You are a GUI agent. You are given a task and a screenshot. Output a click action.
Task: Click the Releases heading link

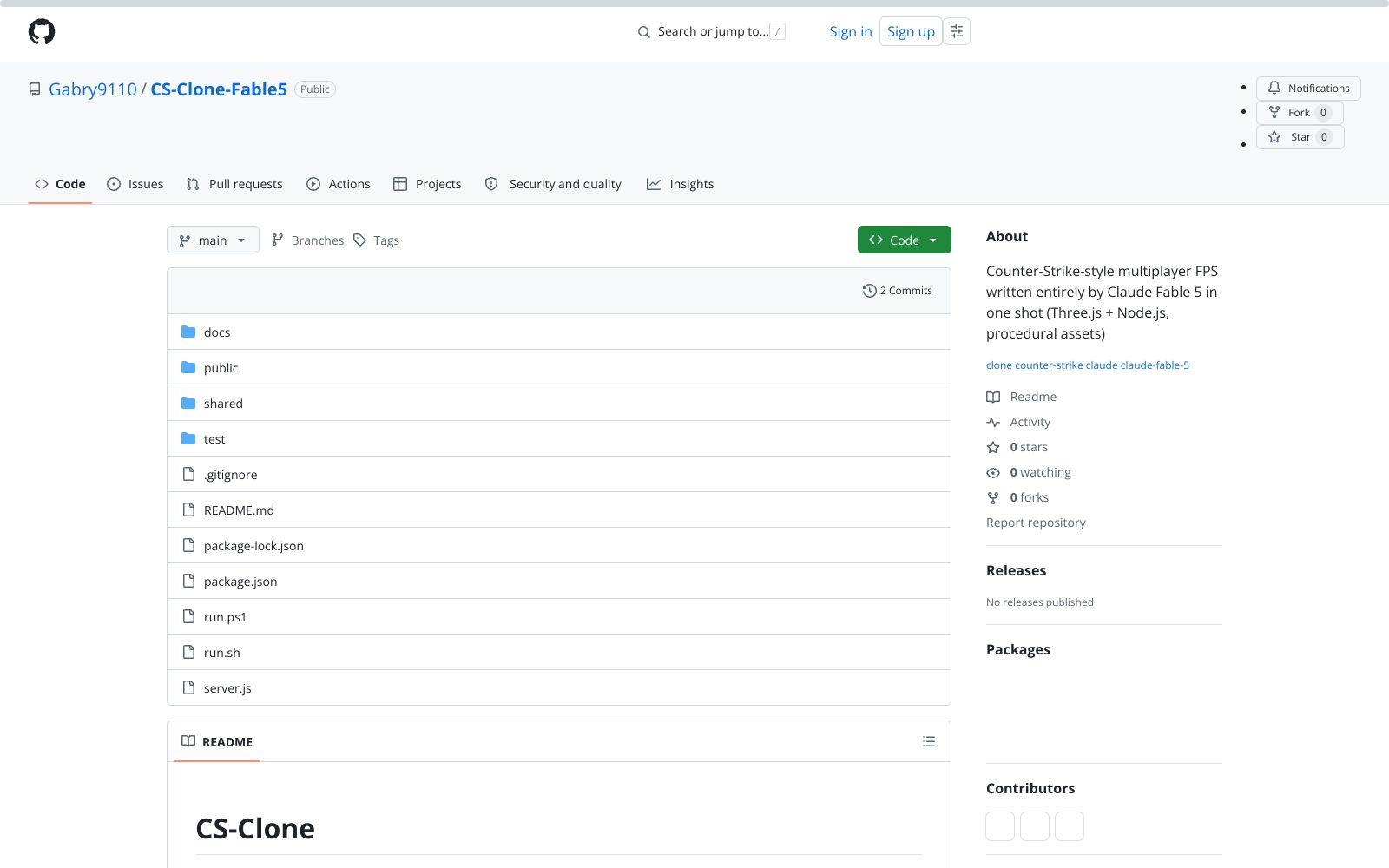(1016, 570)
